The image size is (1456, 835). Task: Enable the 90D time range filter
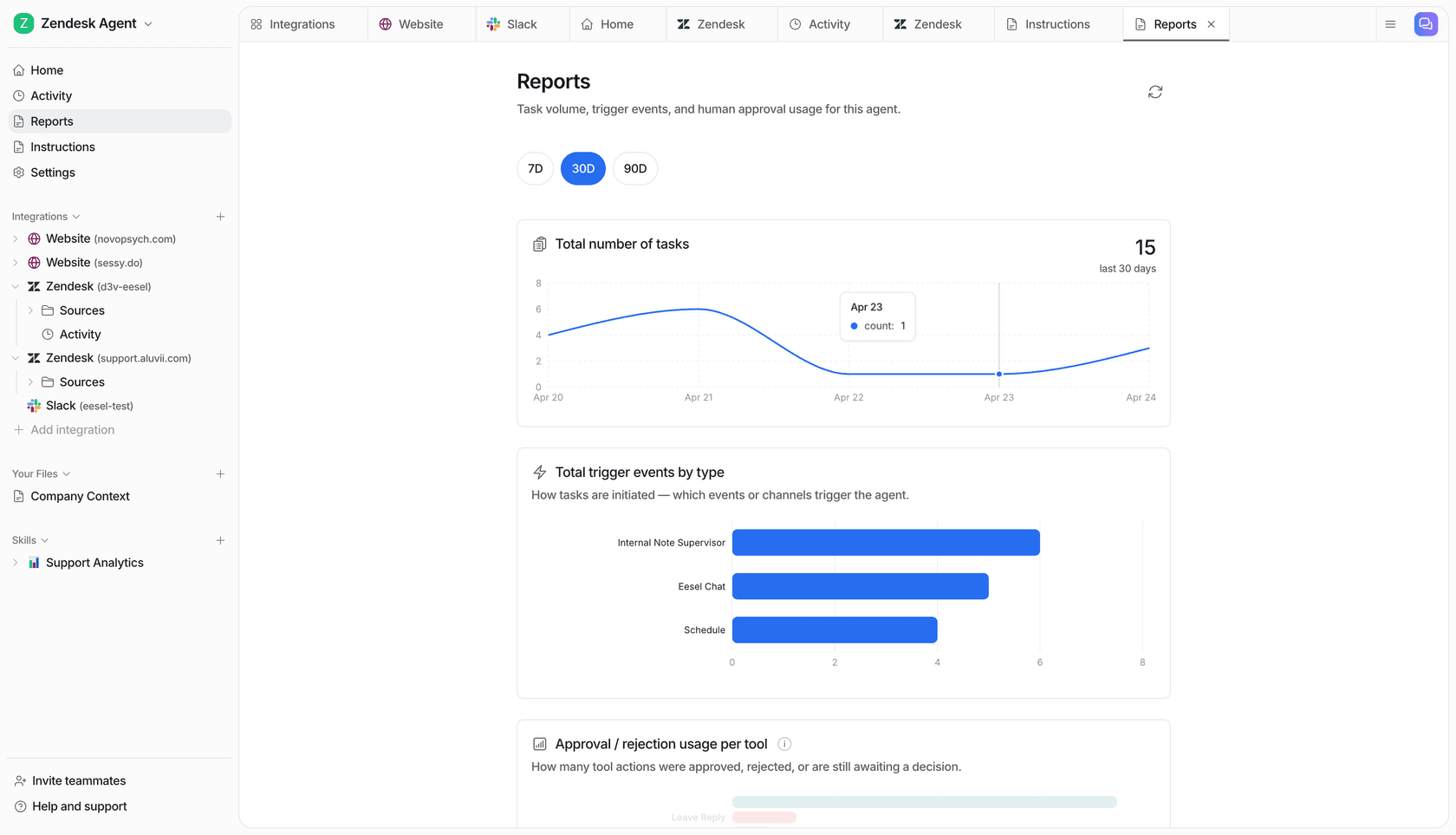point(635,168)
